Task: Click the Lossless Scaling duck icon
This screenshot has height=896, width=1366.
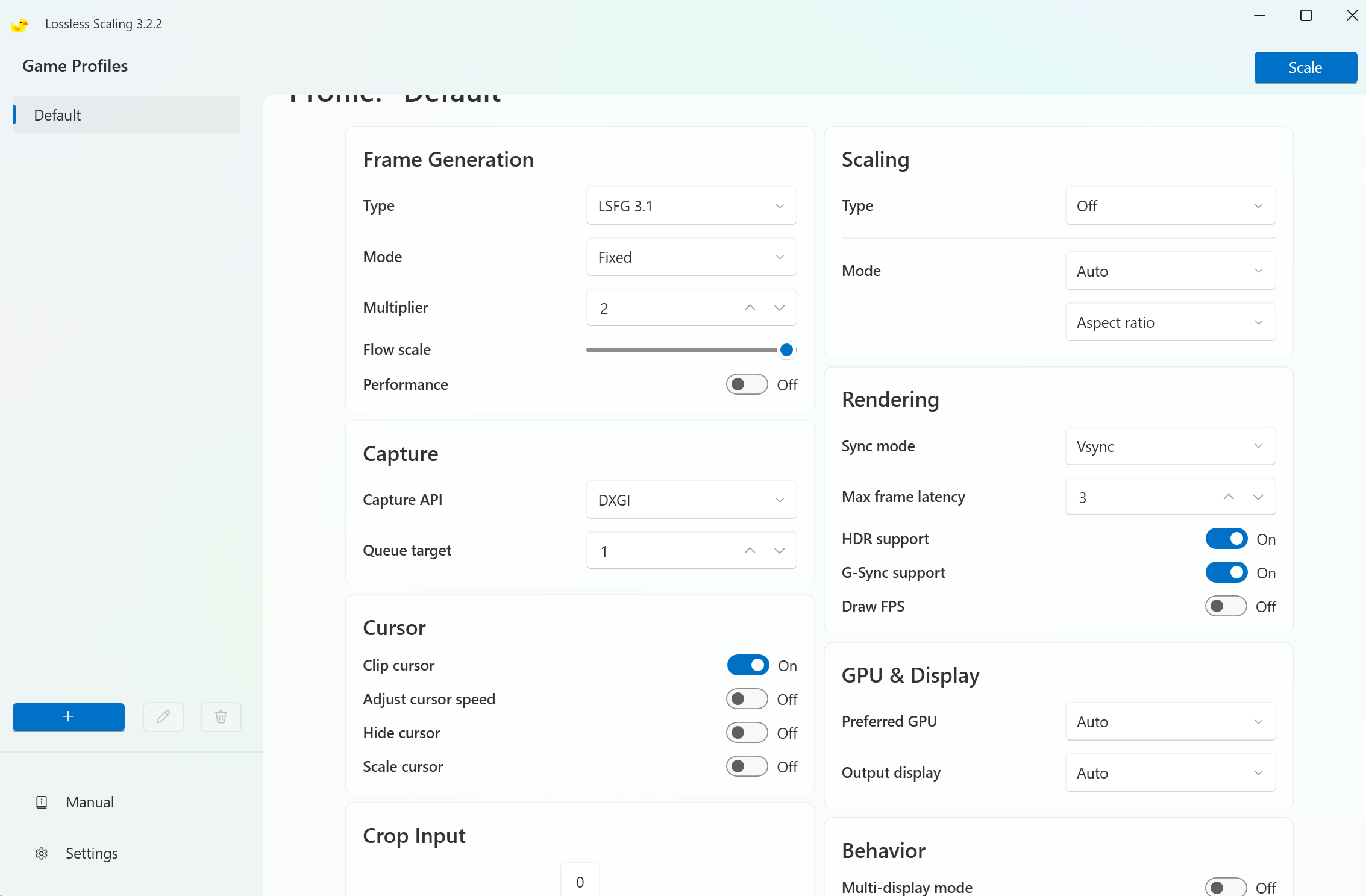Action: 20,25
